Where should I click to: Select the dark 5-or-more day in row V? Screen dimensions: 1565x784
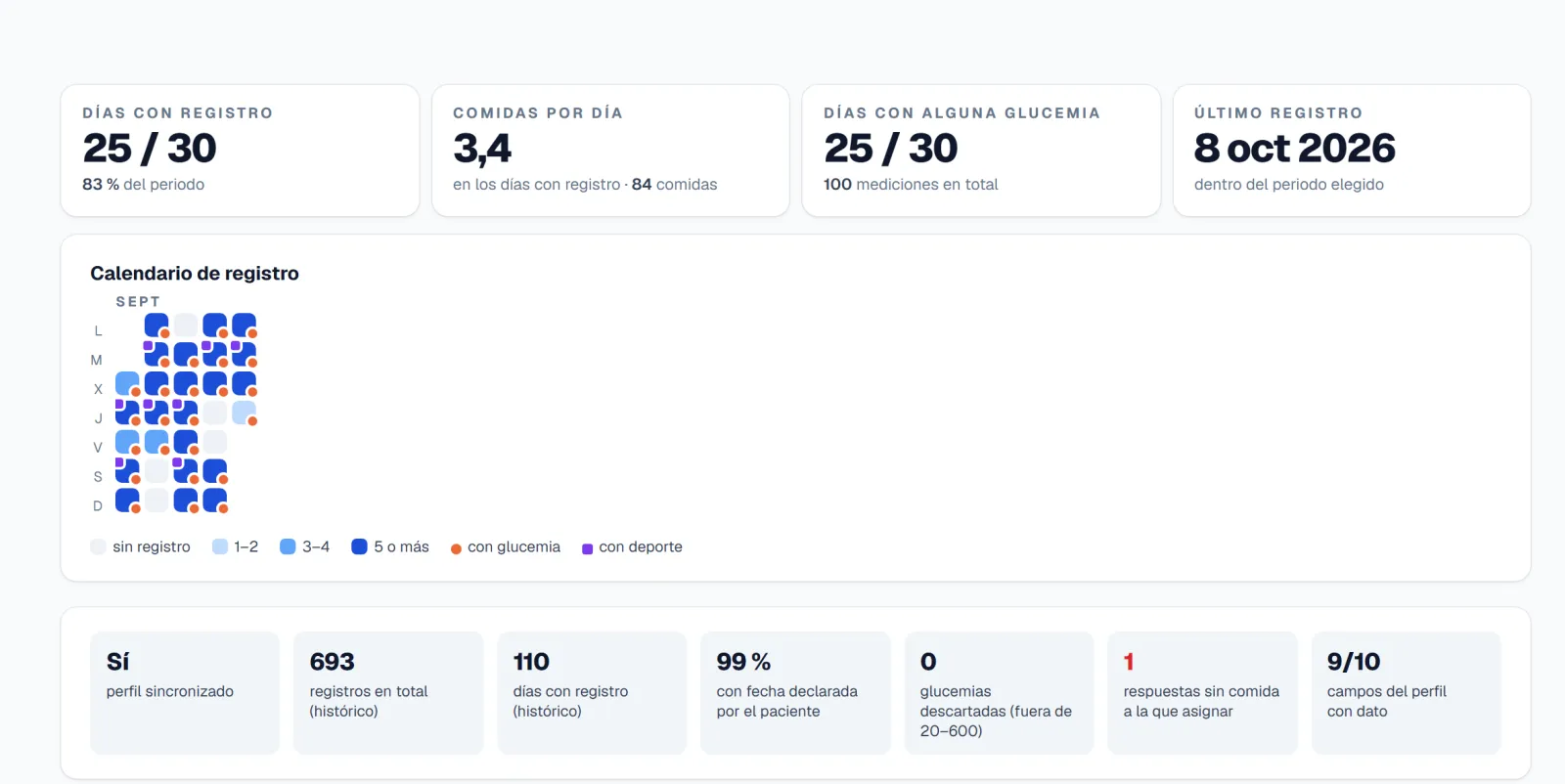point(186,442)
